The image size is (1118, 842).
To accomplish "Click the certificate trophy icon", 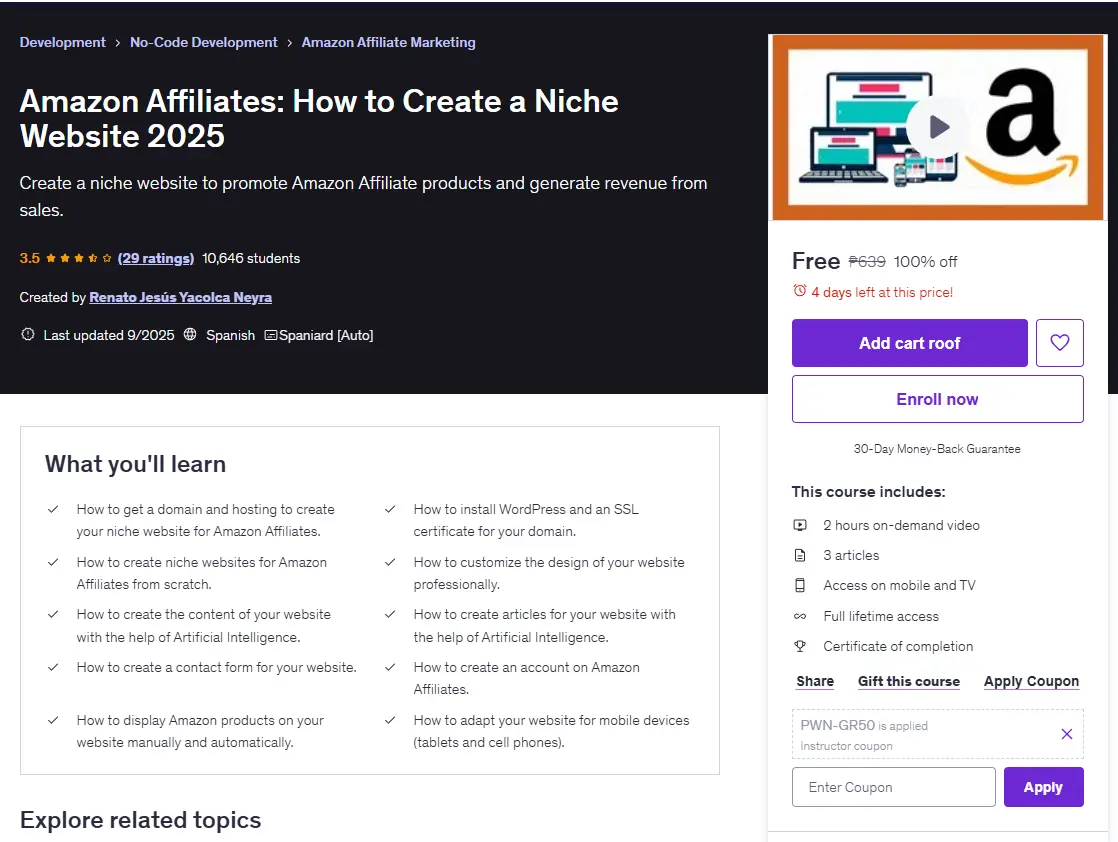I will [800, 646].
